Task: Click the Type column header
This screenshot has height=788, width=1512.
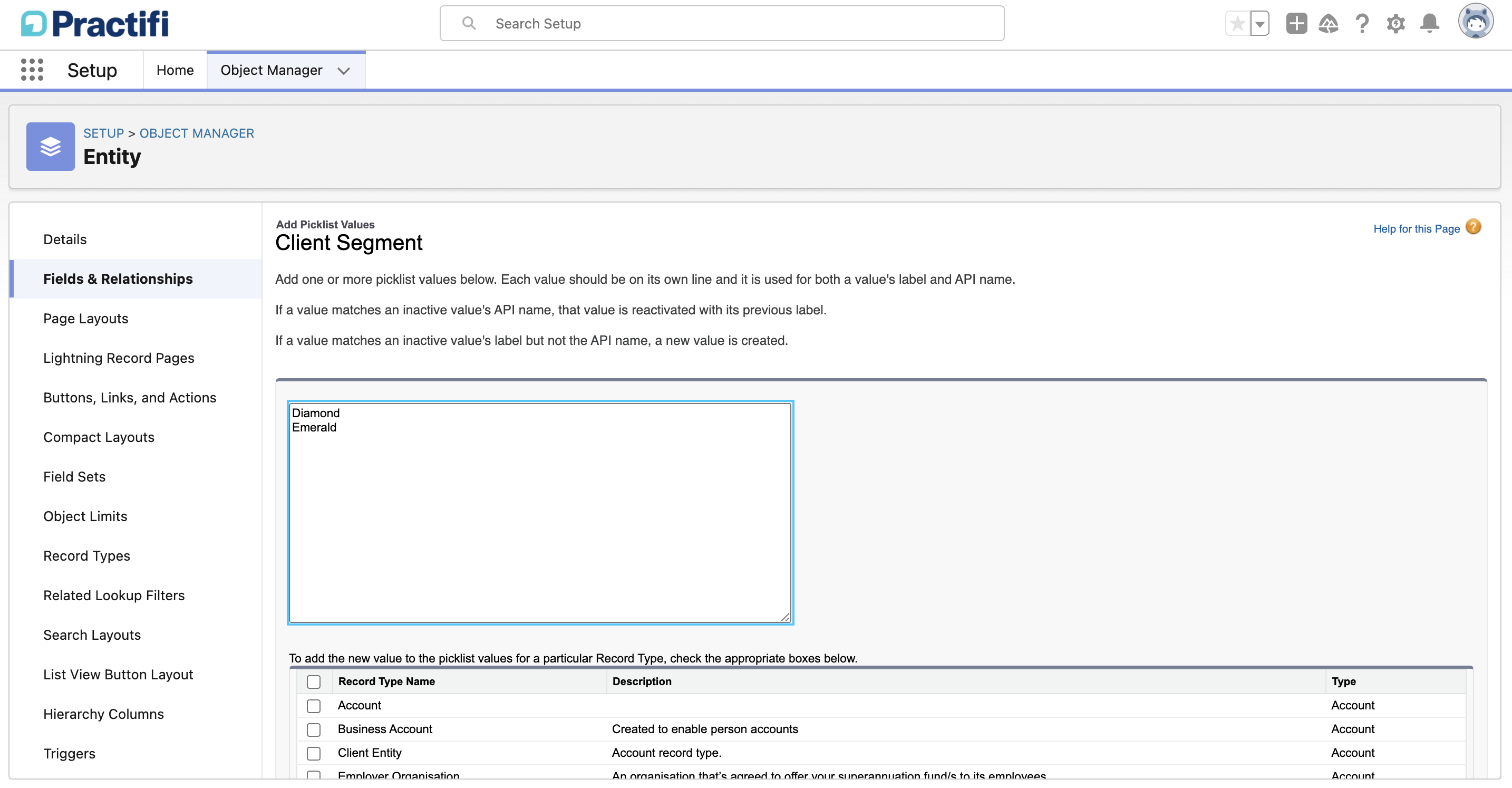Action: click(x=1343, y=681)
